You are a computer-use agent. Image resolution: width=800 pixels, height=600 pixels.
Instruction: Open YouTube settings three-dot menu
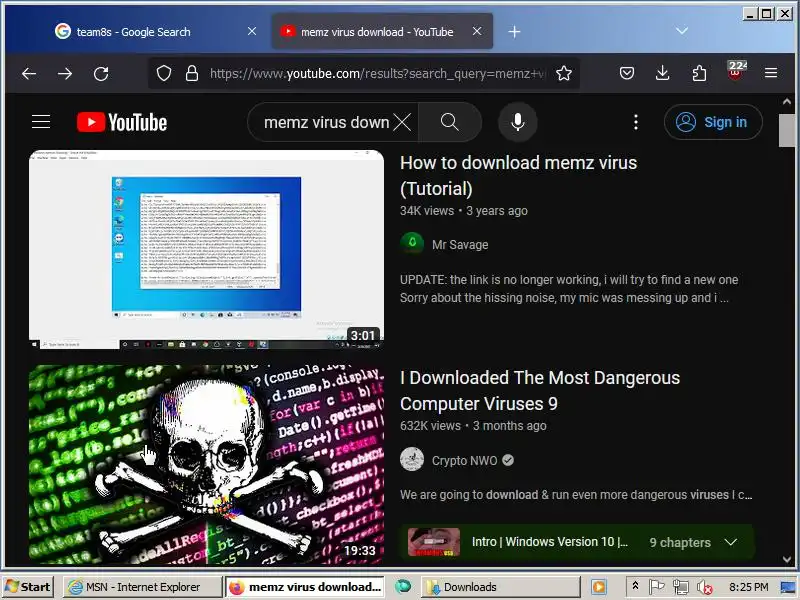click(x=635, y=122)
